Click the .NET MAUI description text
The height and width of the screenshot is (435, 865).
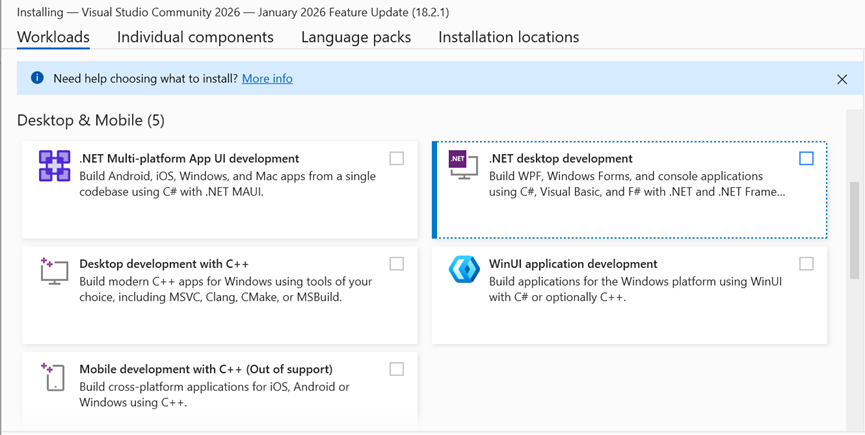point(227,185)
